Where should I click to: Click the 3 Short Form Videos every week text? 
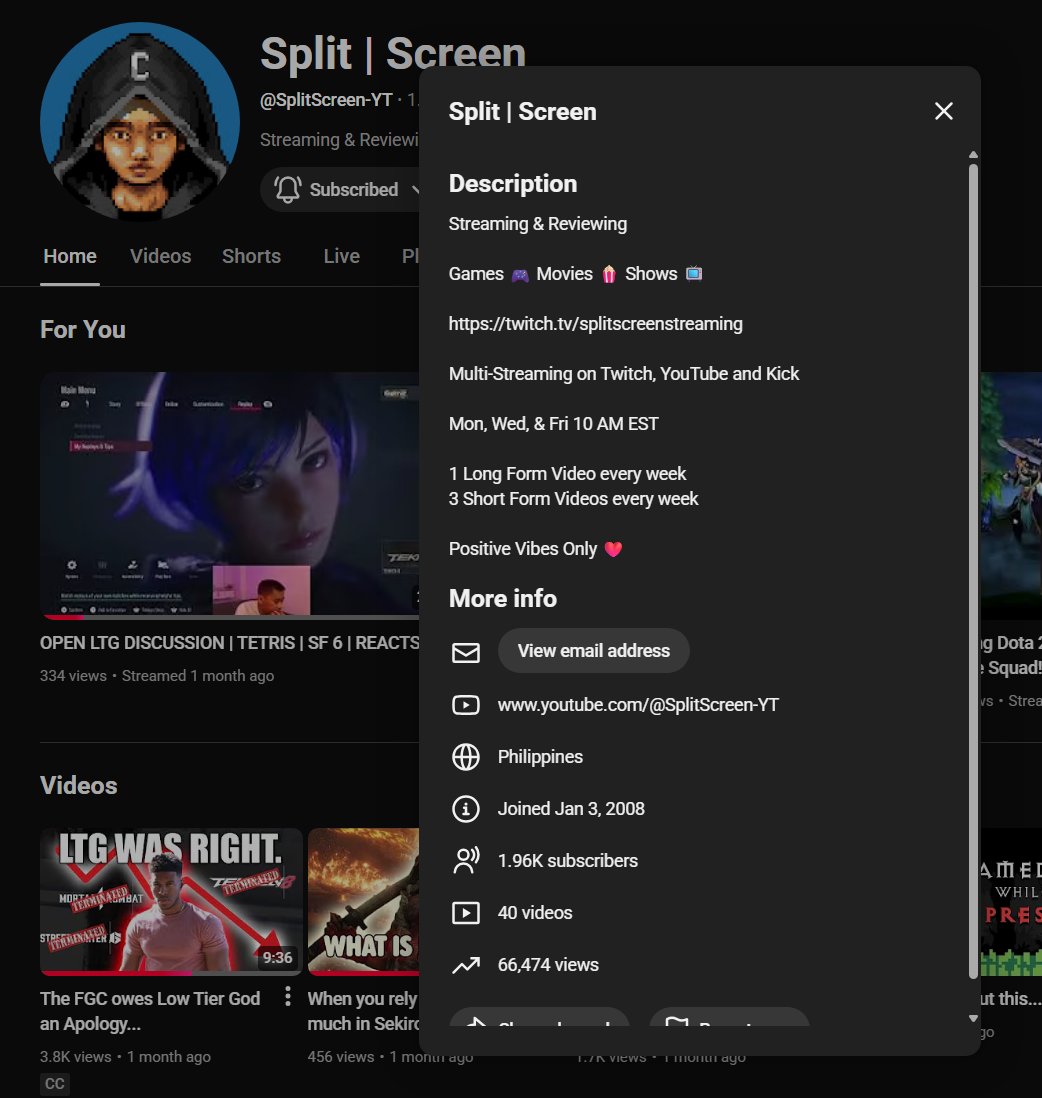click(x=573, y=499)
